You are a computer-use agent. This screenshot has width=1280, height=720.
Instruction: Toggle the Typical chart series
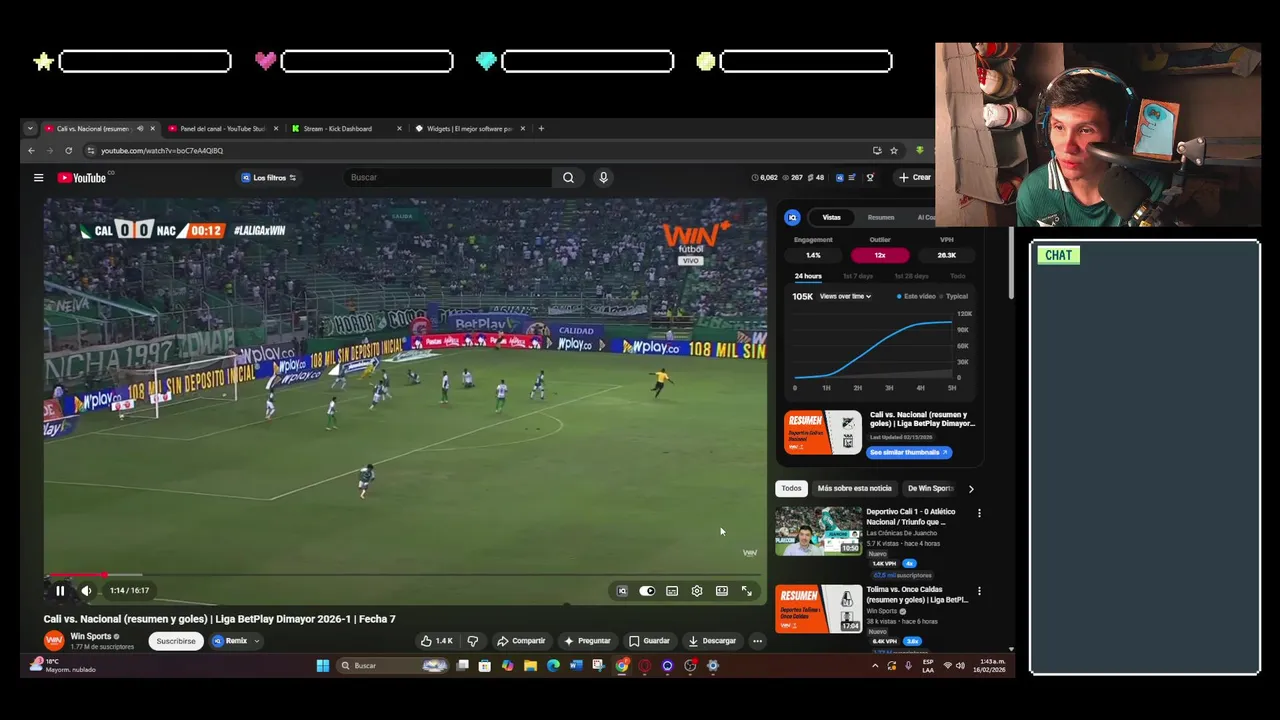pos(954,296)
